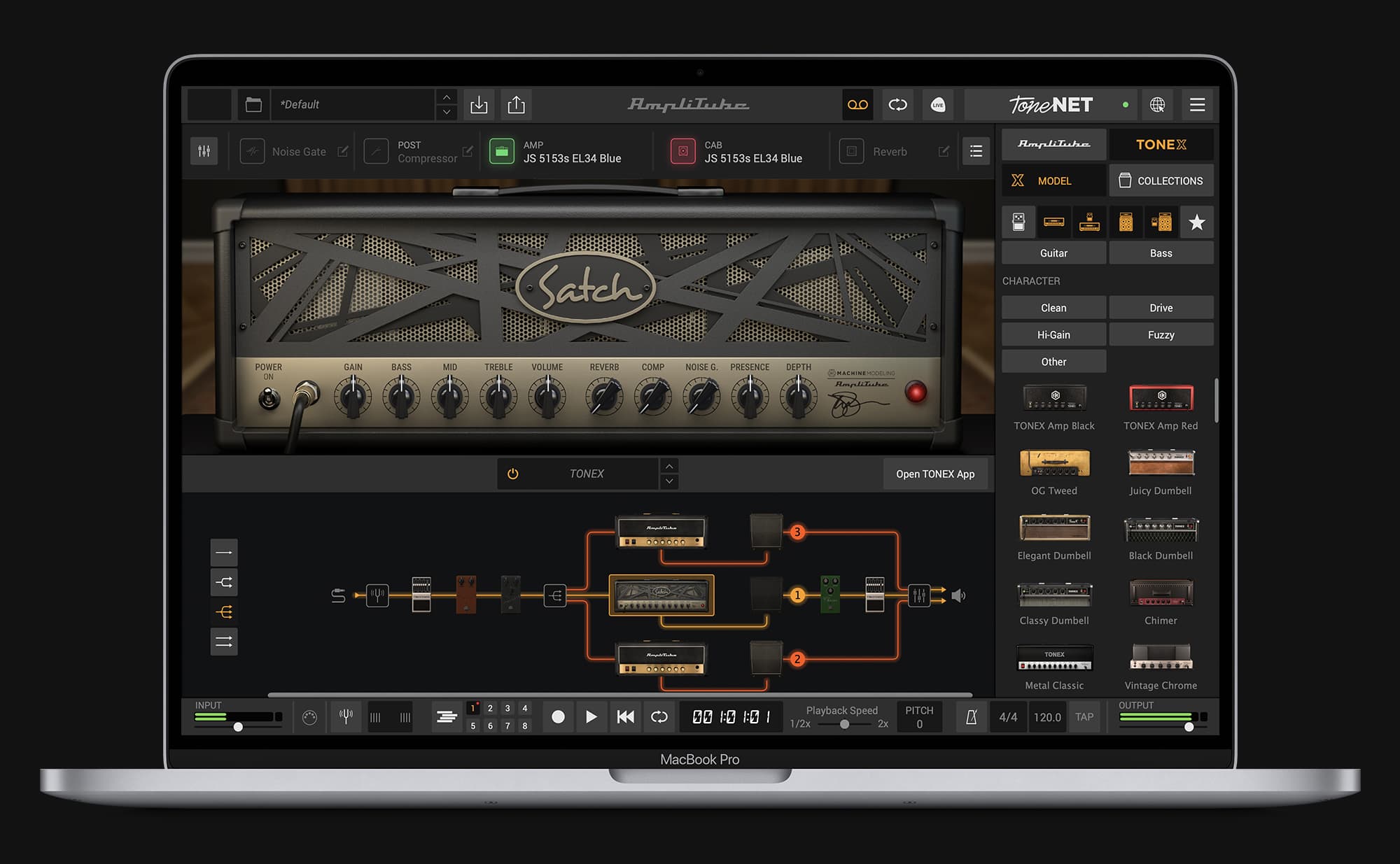Click the Open TONEX App button
Viewport: 1400px width, 864px height.
(935, 474)
